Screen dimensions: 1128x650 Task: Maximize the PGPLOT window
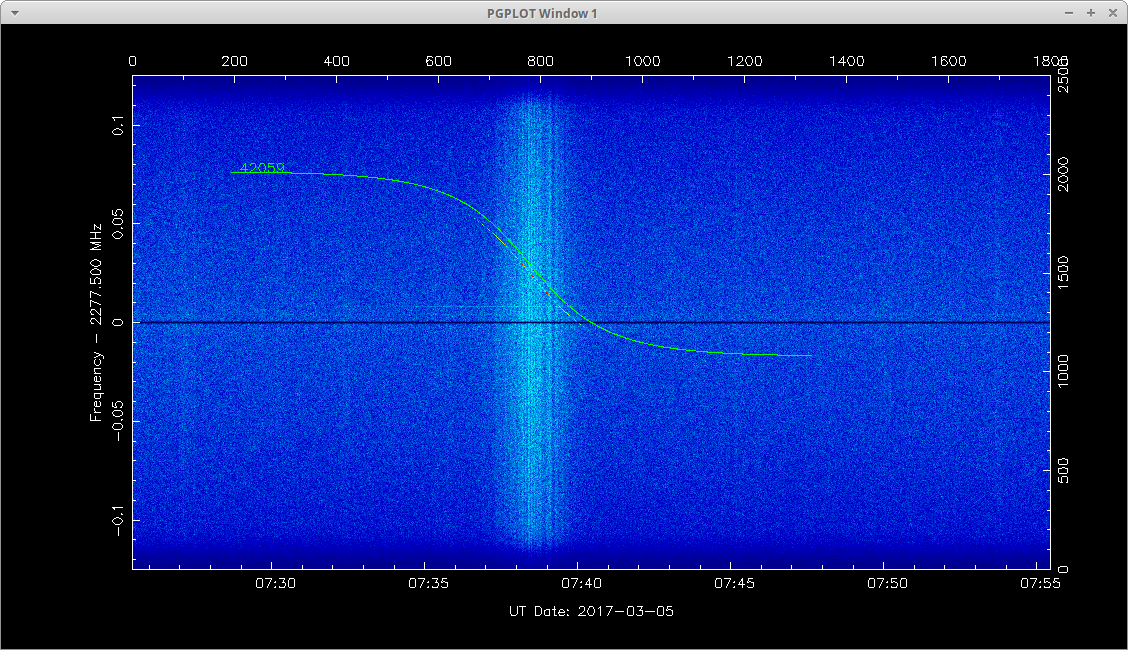[x=1090, y=13]
